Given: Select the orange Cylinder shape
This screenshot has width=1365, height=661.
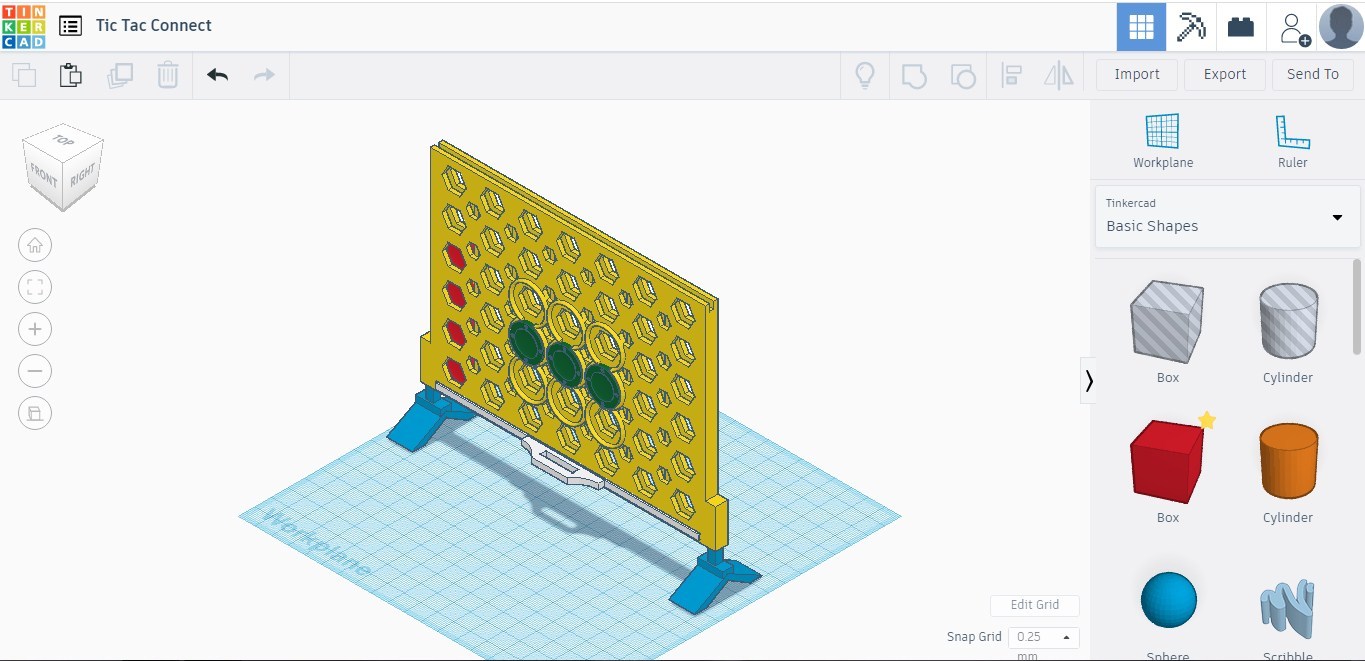Looking at the screenshot, I should click(x=1288, y=461).
